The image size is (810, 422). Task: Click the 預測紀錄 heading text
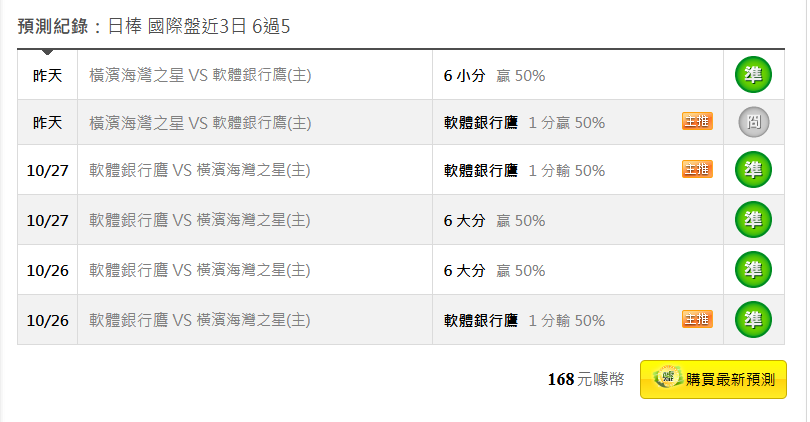coord(53,26)
